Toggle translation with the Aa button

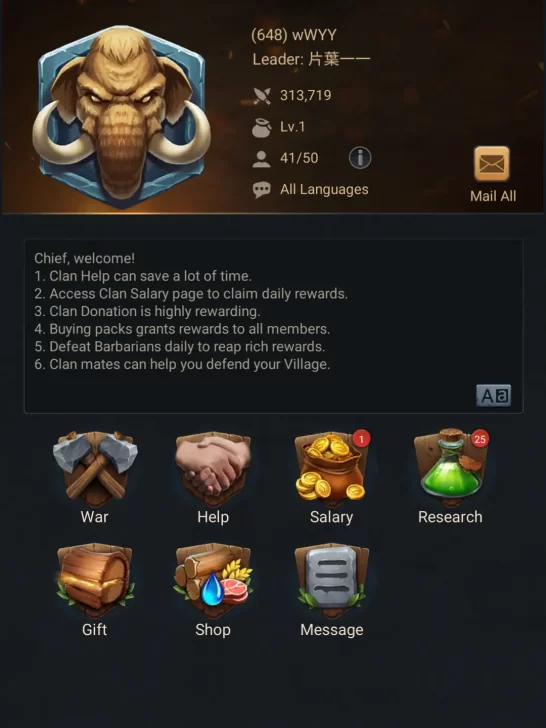click(494, 396)
